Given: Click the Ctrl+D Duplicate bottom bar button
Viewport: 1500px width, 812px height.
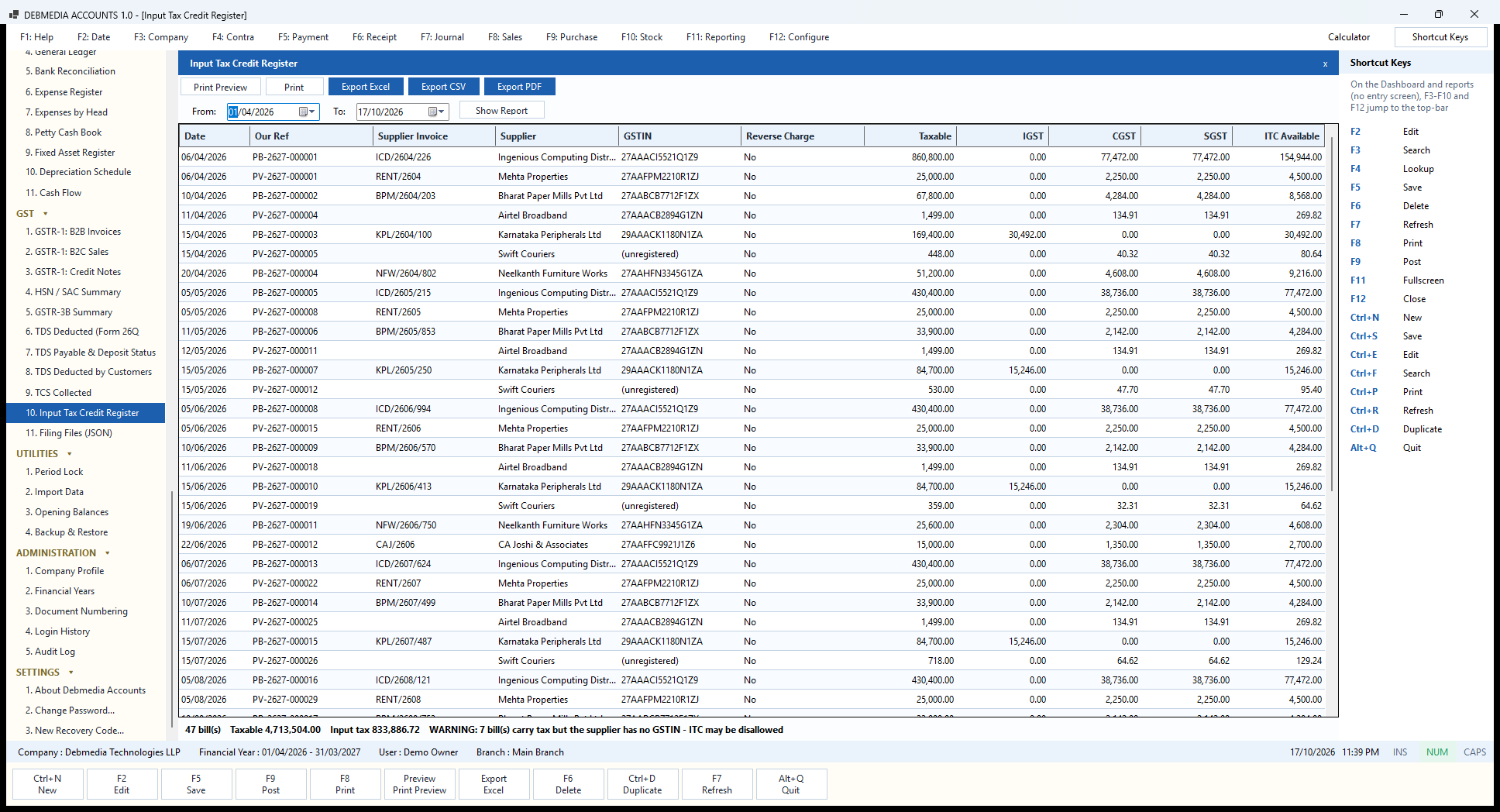Looking at the screenshot, I should click(642, 784).
